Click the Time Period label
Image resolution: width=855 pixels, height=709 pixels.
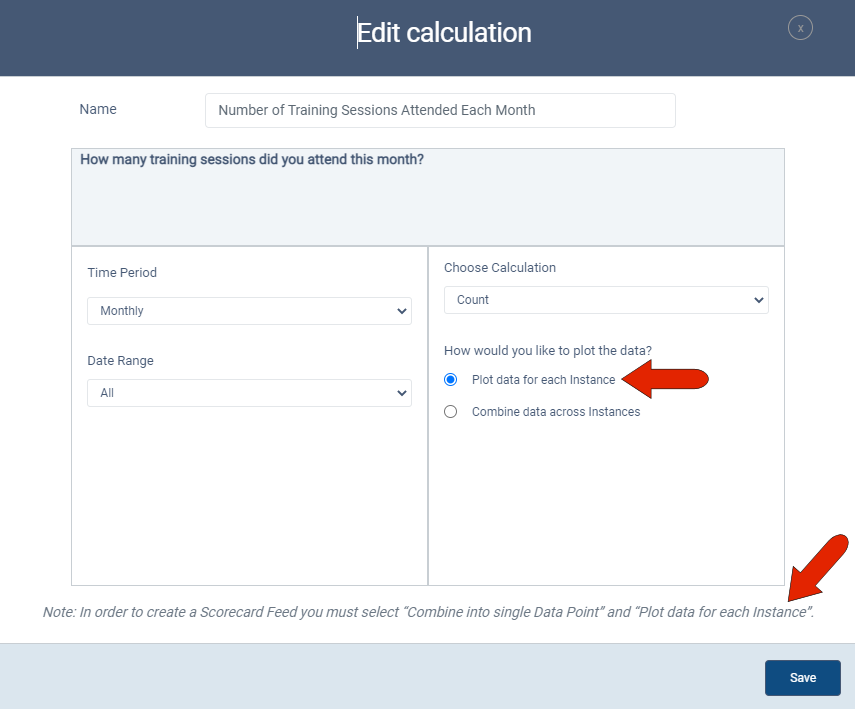[x=122, y=272]
